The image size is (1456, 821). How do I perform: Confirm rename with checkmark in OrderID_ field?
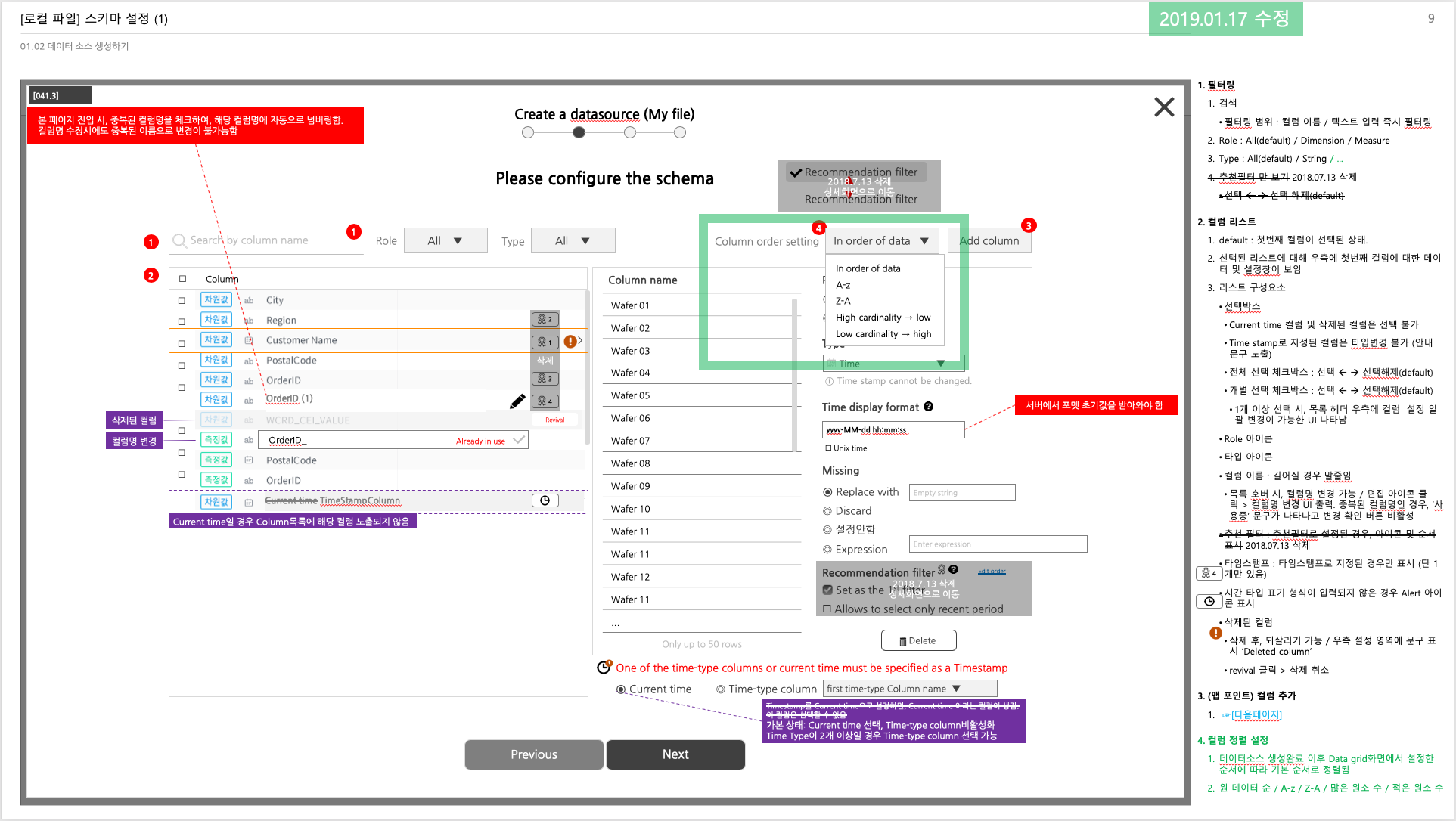(x=519, y=440)
